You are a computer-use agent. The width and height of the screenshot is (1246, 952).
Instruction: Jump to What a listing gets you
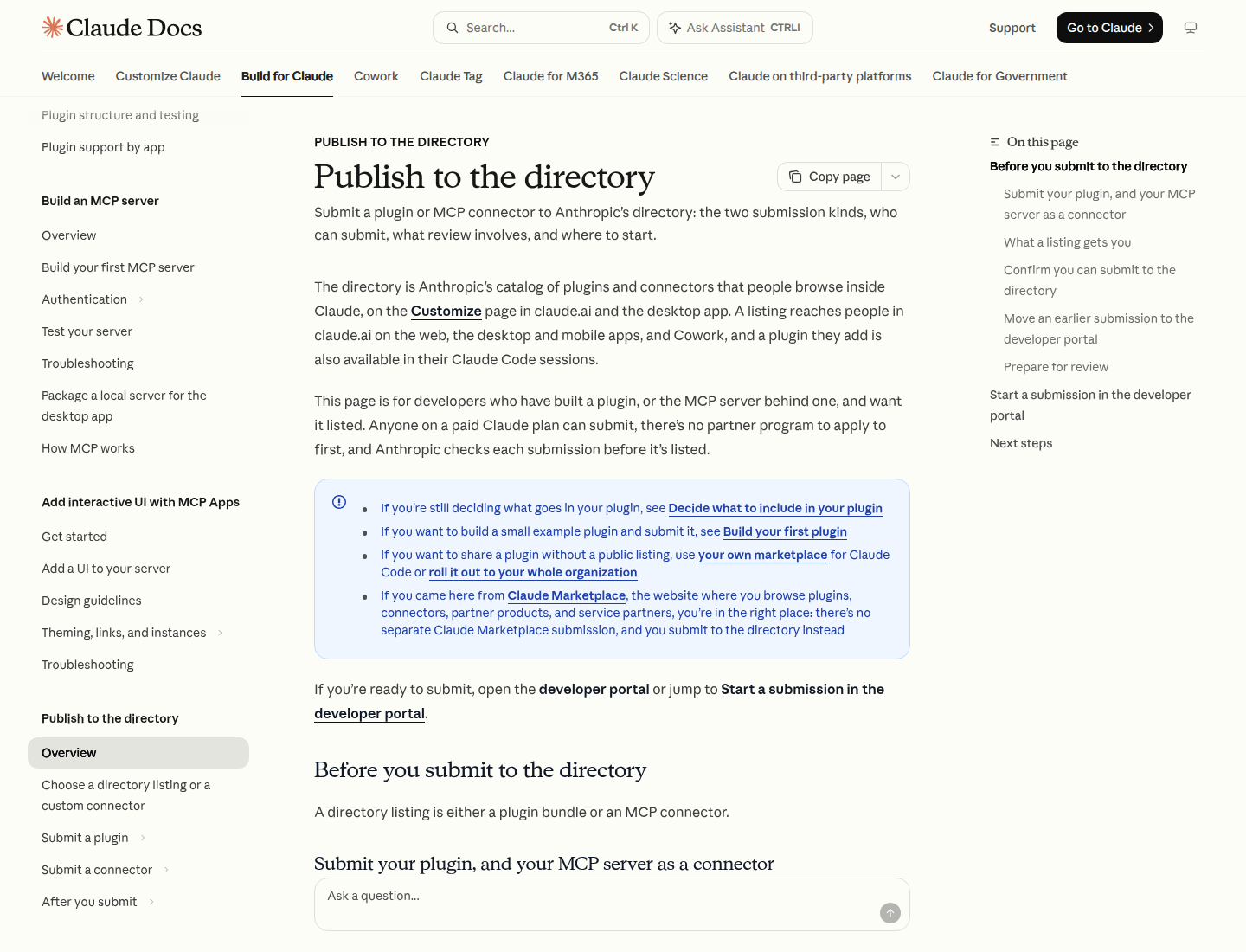point(1068,242)
